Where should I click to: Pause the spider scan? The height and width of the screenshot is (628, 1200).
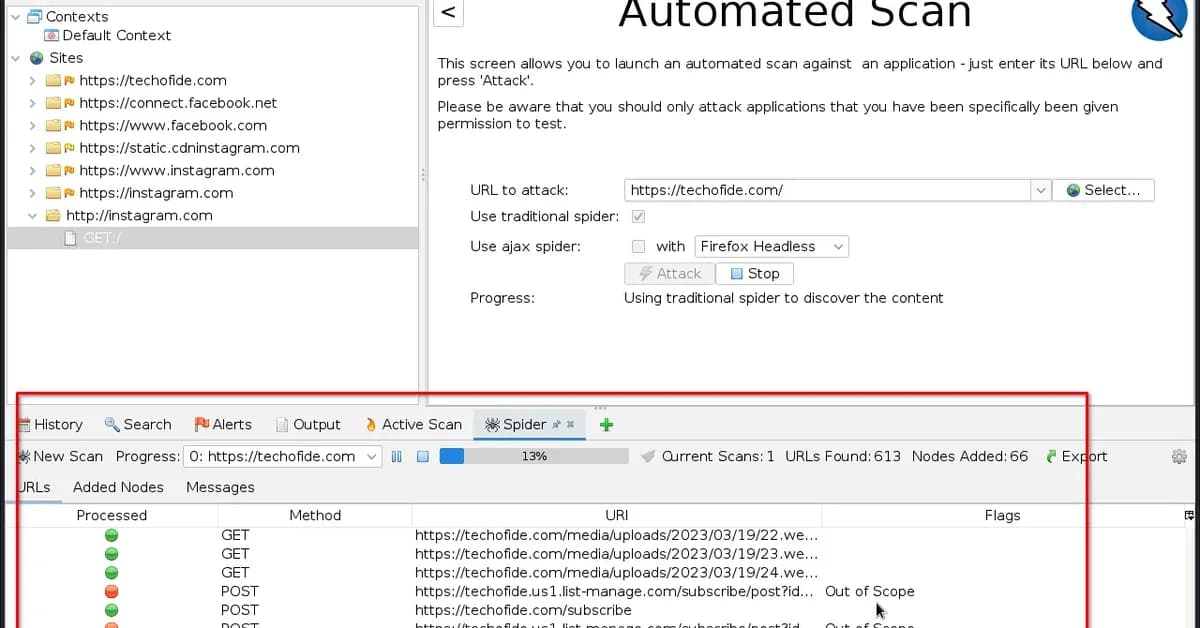[x=397, y=456]
